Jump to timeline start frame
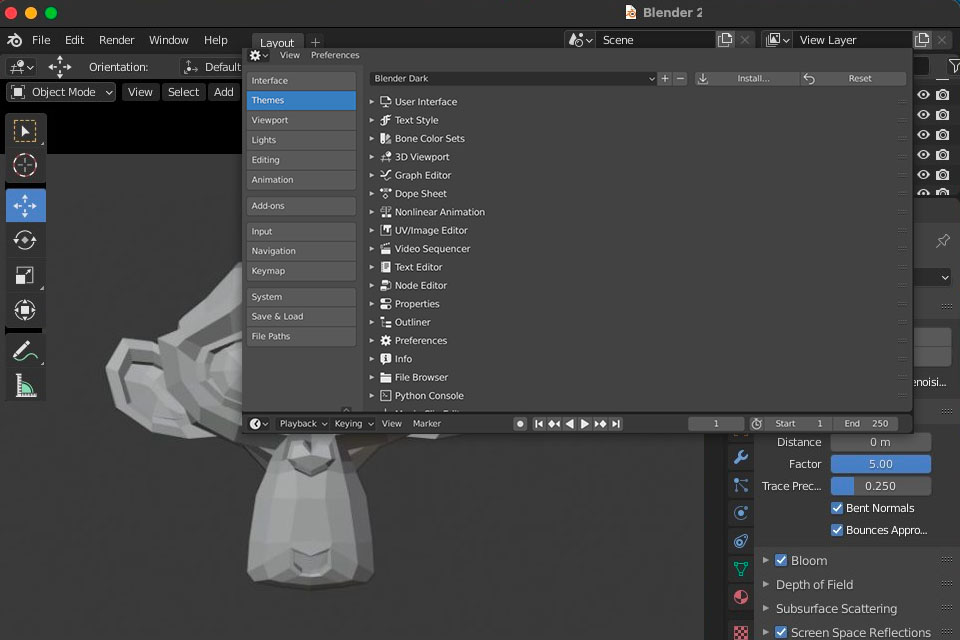Image resolution: width=960 pixels, height=640 pixels. [539, 424]
